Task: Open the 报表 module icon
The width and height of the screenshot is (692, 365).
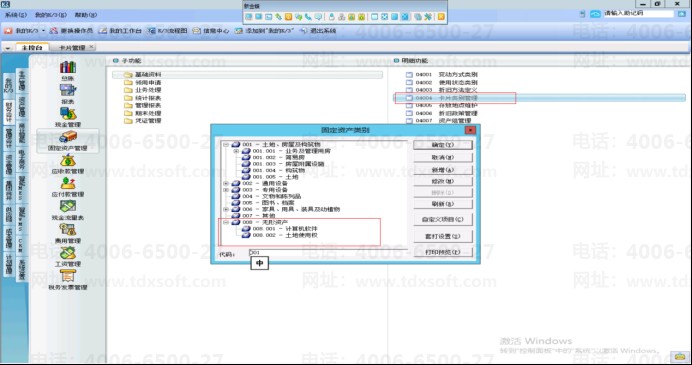Action: 68,90
